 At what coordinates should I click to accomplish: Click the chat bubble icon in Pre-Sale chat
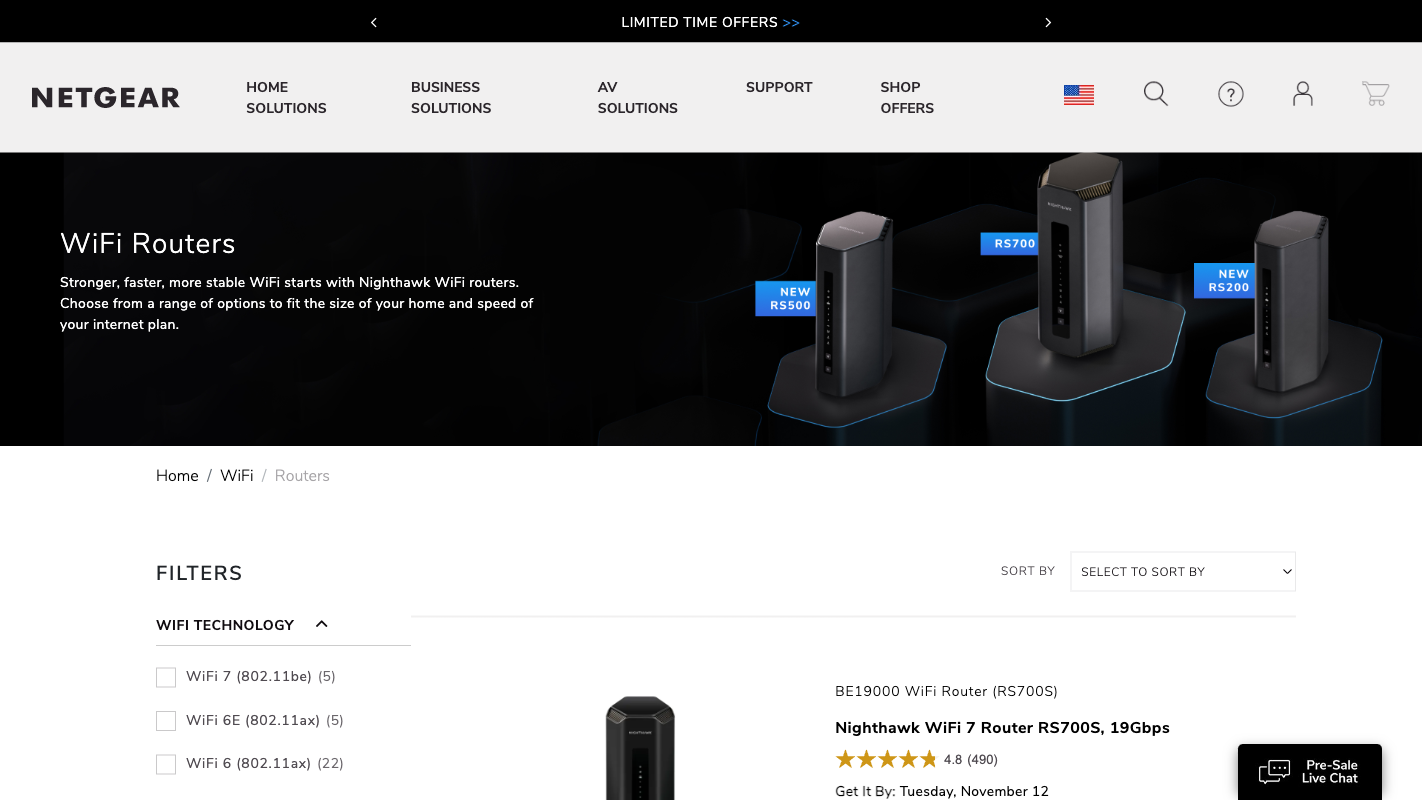click(x=1274, y=772)
